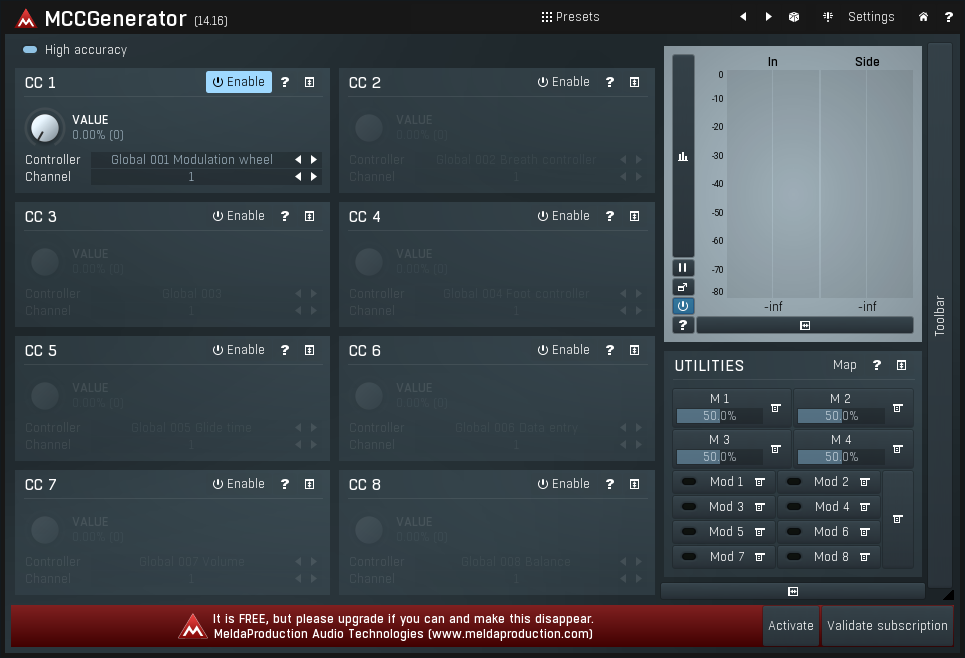
Task: Toggle the Mod 1 modulator on
Action: (689, 482)
